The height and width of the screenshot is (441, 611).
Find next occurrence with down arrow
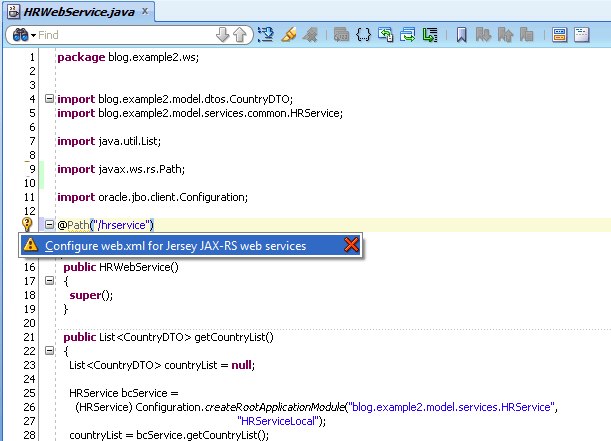pos(223,35)
